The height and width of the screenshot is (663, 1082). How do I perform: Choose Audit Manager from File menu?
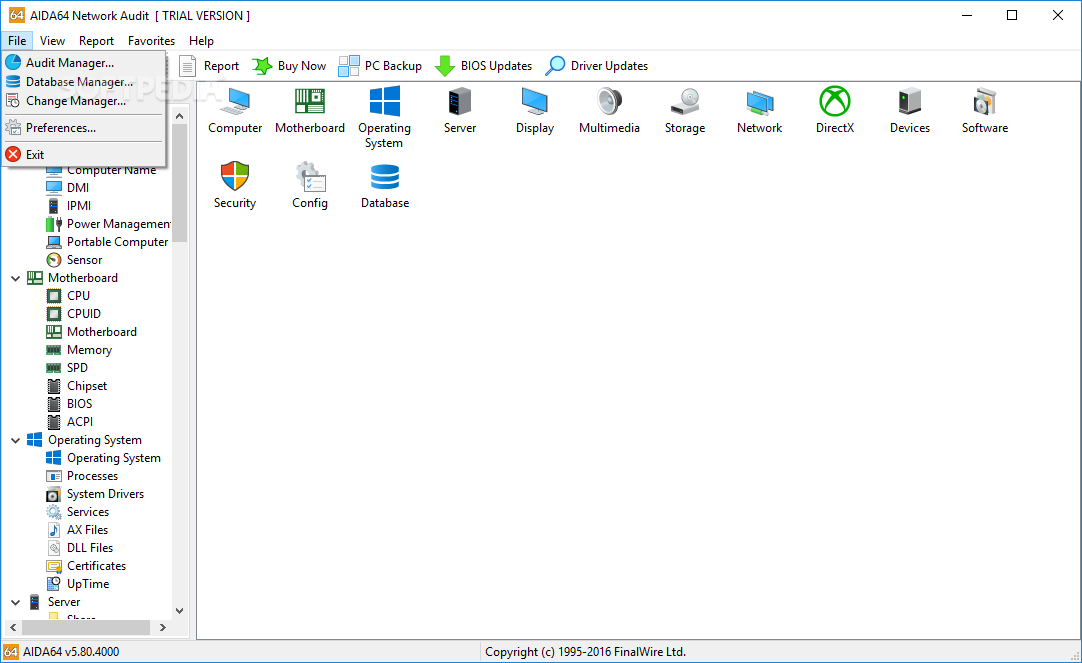pos(83,63)
